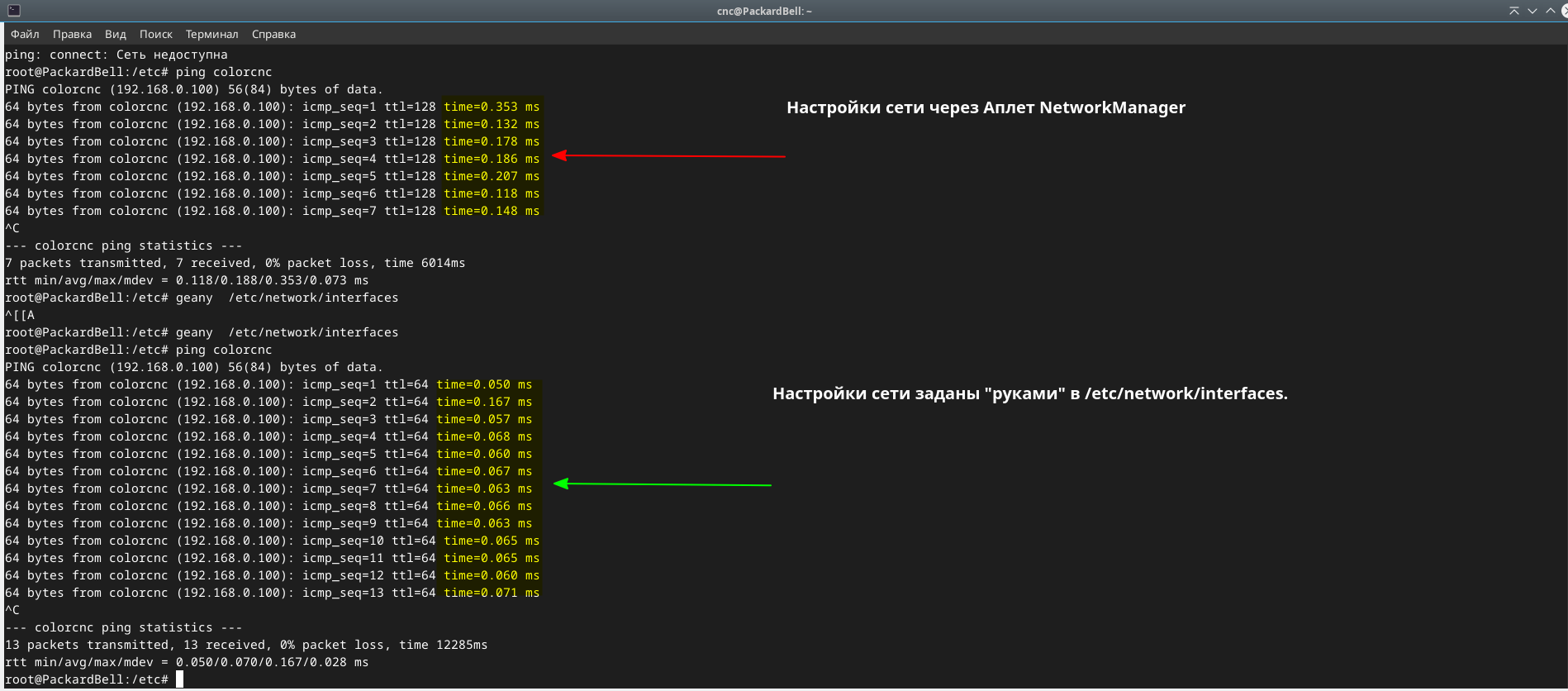The width and height of the screenshot is (1568, 691).
Task: Click the value time=0.148 ms
Action: pos(492,211)
